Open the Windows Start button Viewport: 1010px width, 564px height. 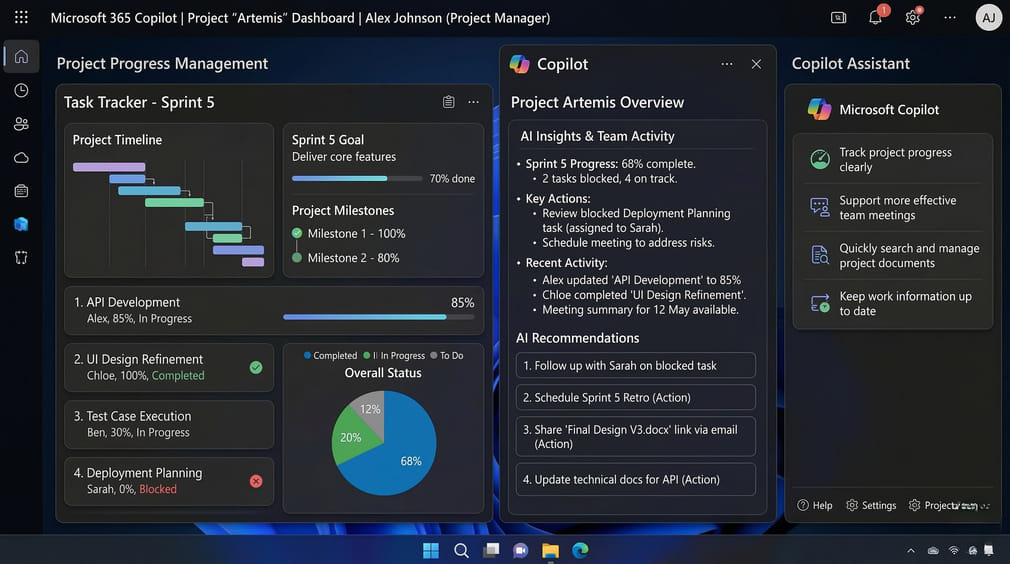pos(431,550)
